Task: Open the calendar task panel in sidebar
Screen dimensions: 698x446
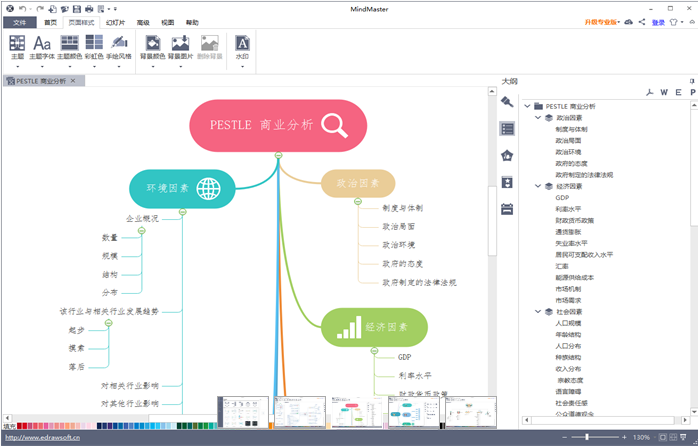Action: (507, 209)
